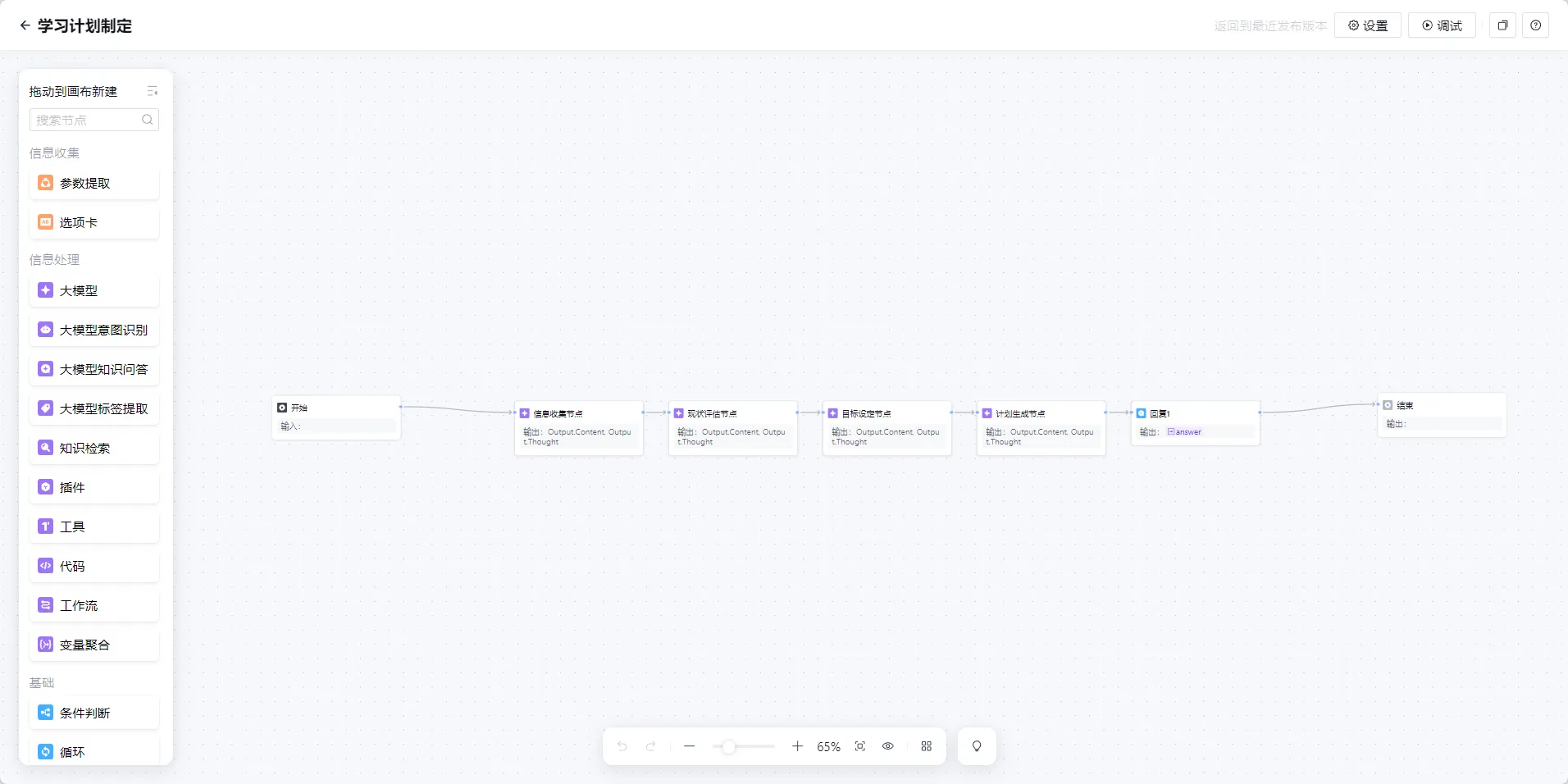
Task: Open the 设置 settings button
Action: click(x=1367, y=25)
